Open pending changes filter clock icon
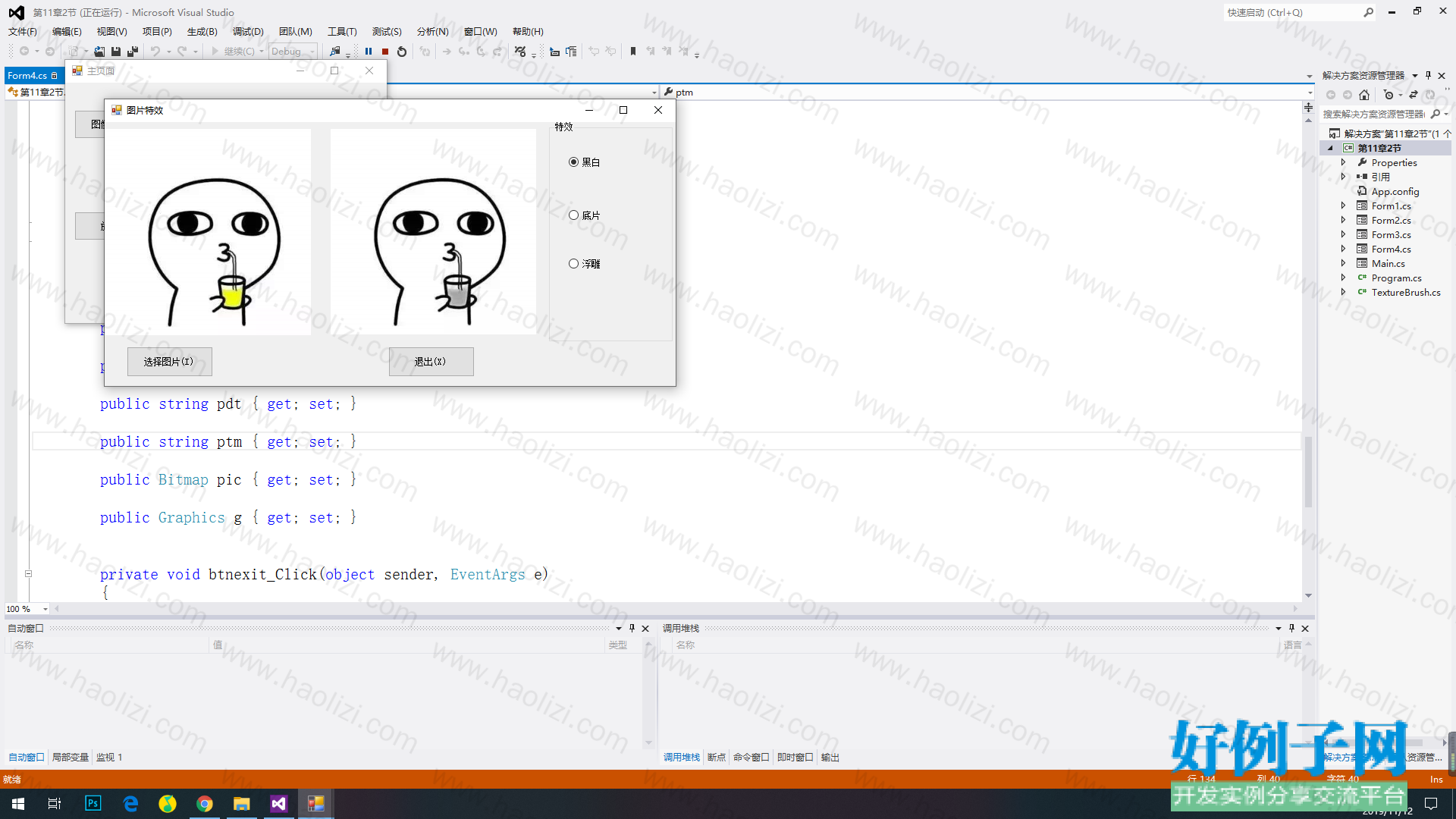This screenshot has width=1456, height=819. coord(1389,95)
